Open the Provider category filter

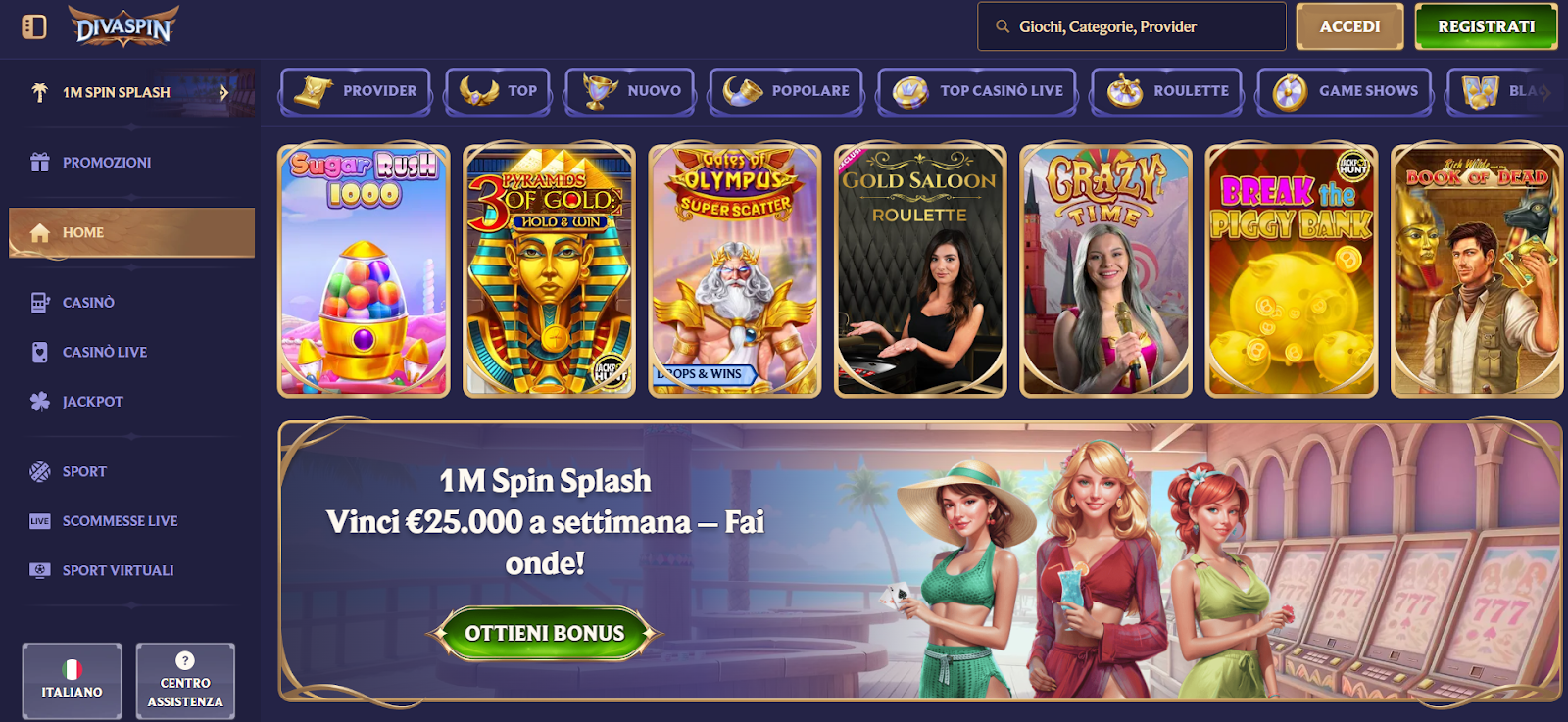pos(355,91)
